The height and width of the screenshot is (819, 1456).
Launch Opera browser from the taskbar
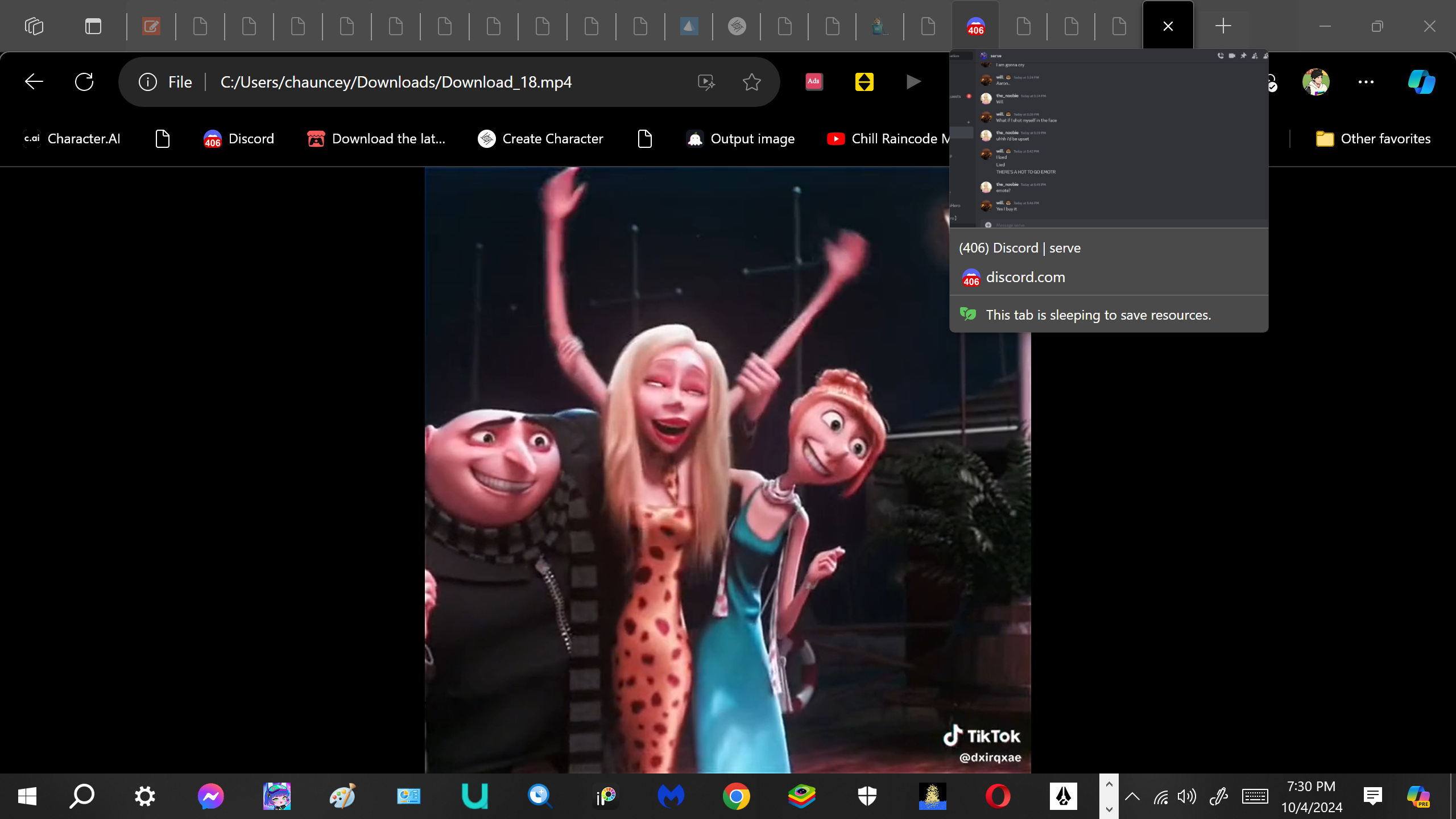coord(998,796)
